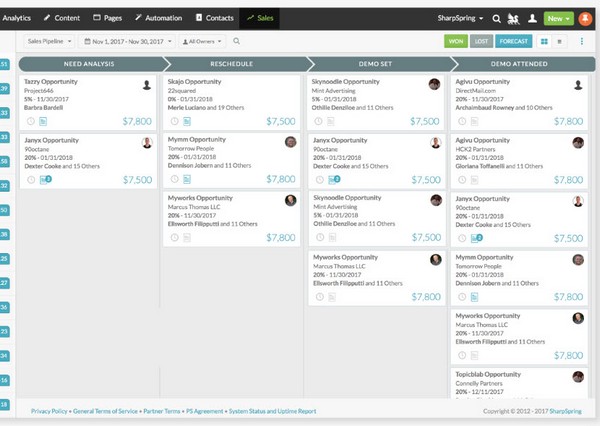Click the horse rider icon in top bar

pos(514,18)
